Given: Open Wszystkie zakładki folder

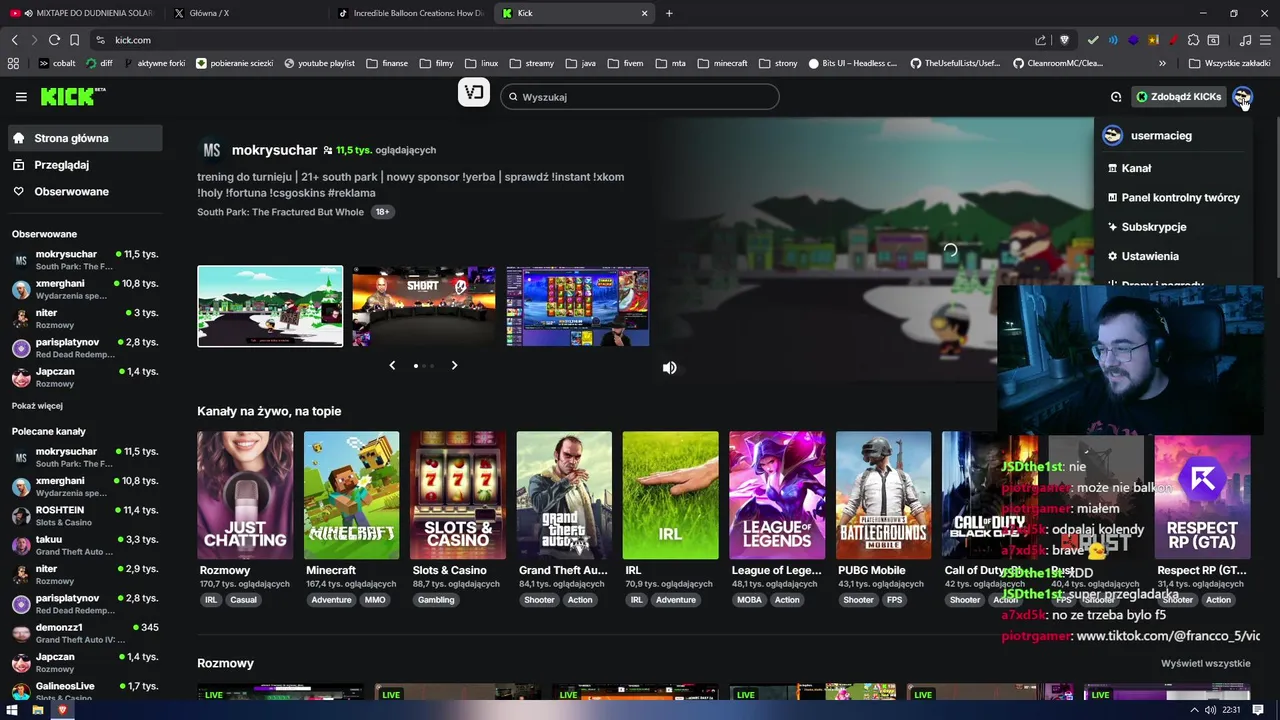Looking at the screenshot, I should pos(1229,63).
